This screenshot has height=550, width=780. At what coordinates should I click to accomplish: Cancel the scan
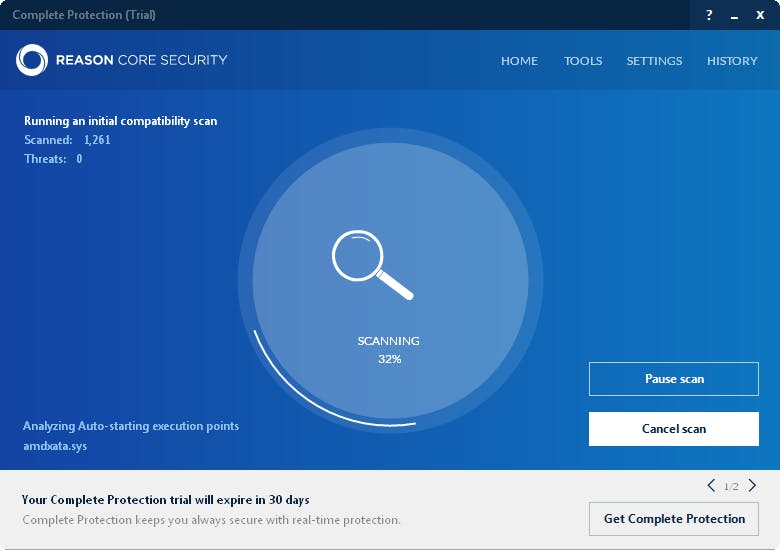pos(674,429)
